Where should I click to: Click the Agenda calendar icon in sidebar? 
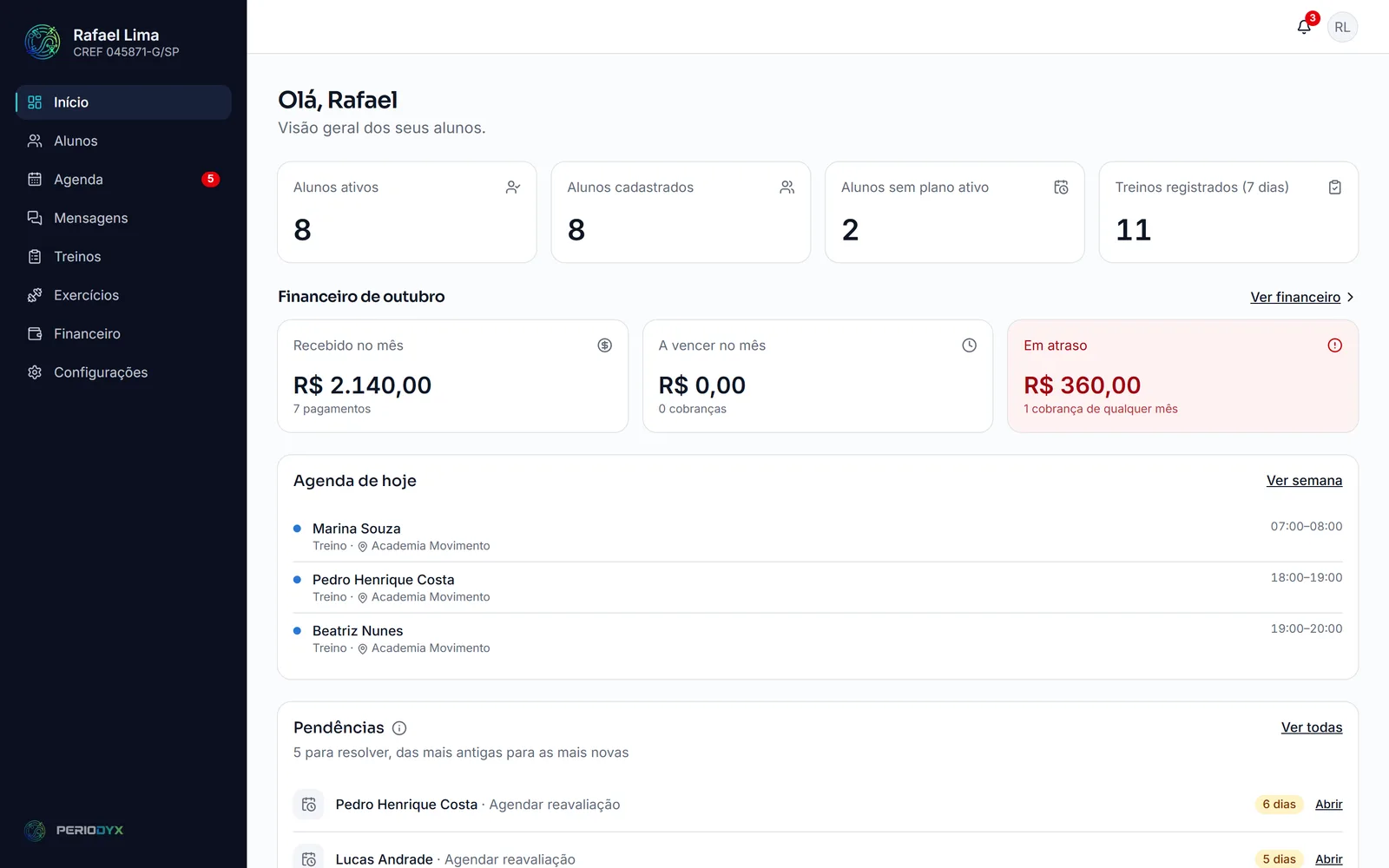click(x=35, y=179)
